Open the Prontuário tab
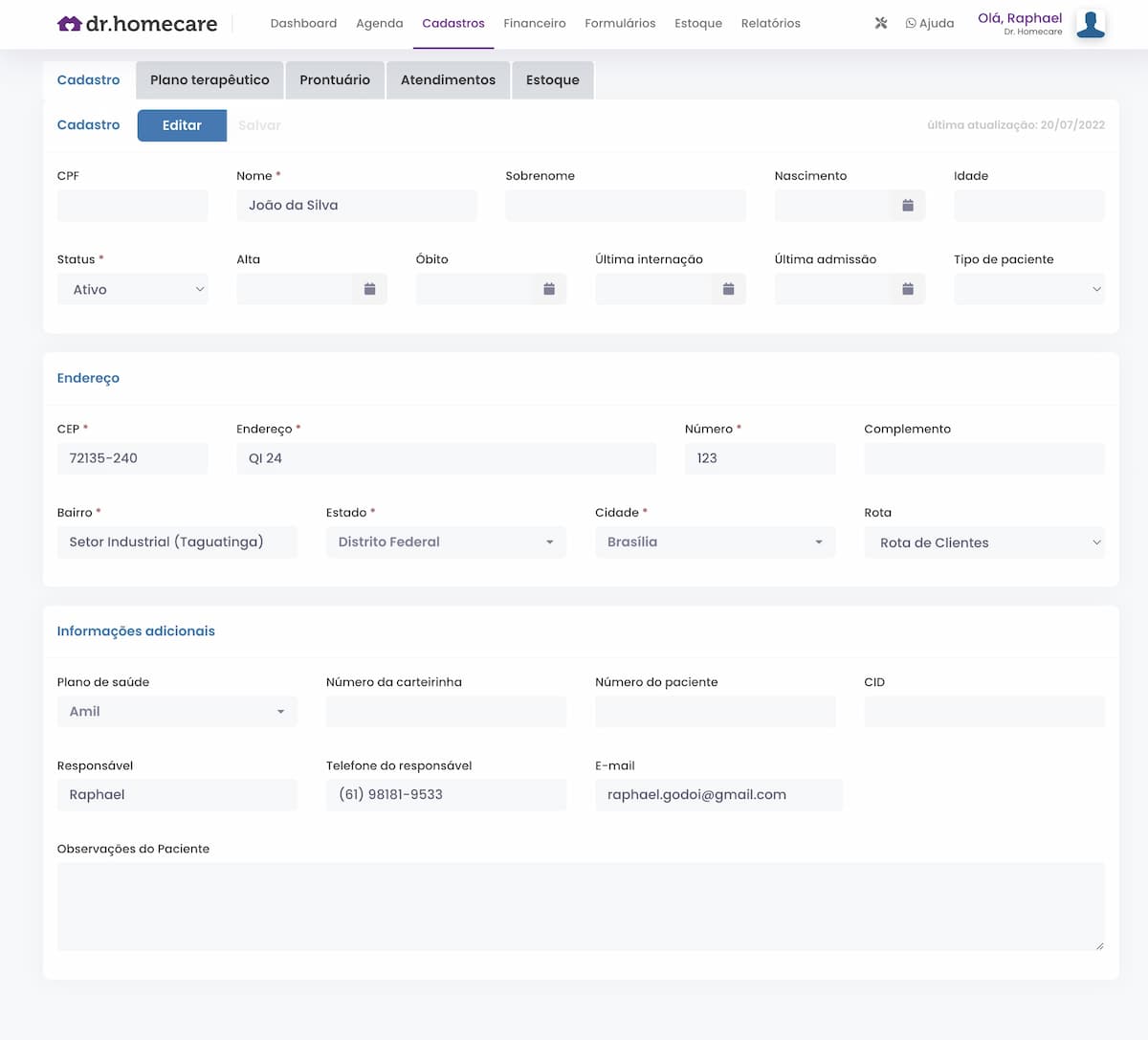 pos(334,80)
